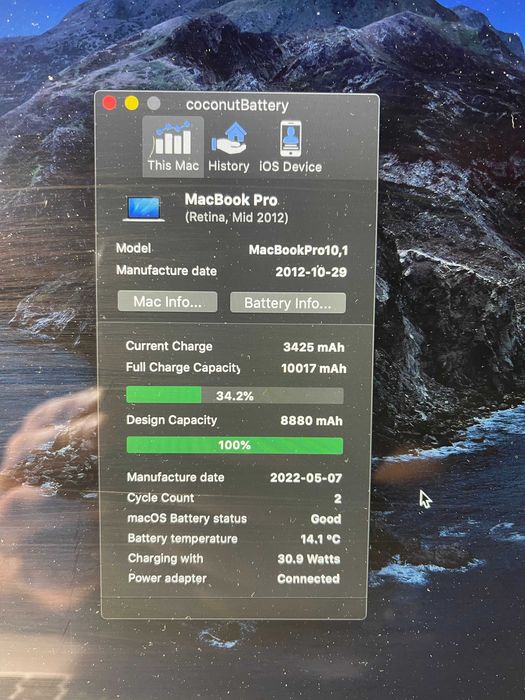Click the Power adapter label
525x700 pixels.
[x=167, y=578]
